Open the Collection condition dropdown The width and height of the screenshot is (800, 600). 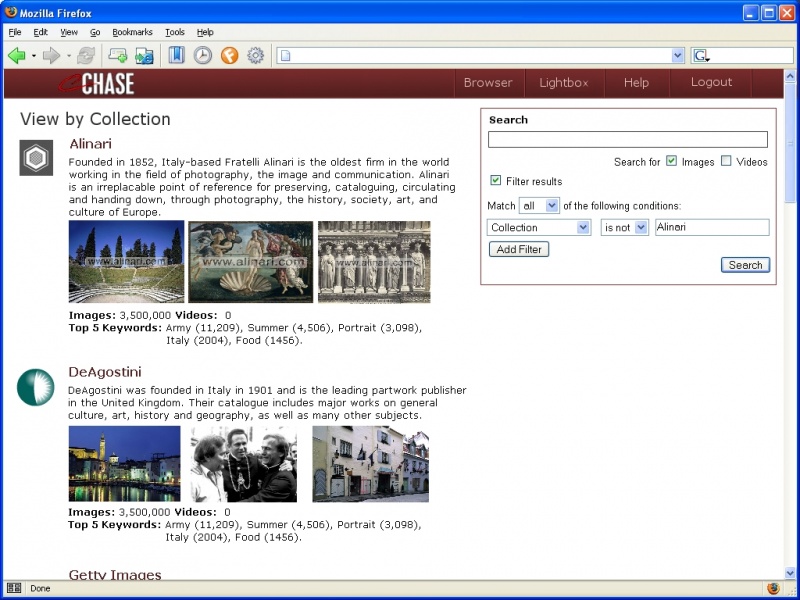pyautogui.click(x=538, y=227)
